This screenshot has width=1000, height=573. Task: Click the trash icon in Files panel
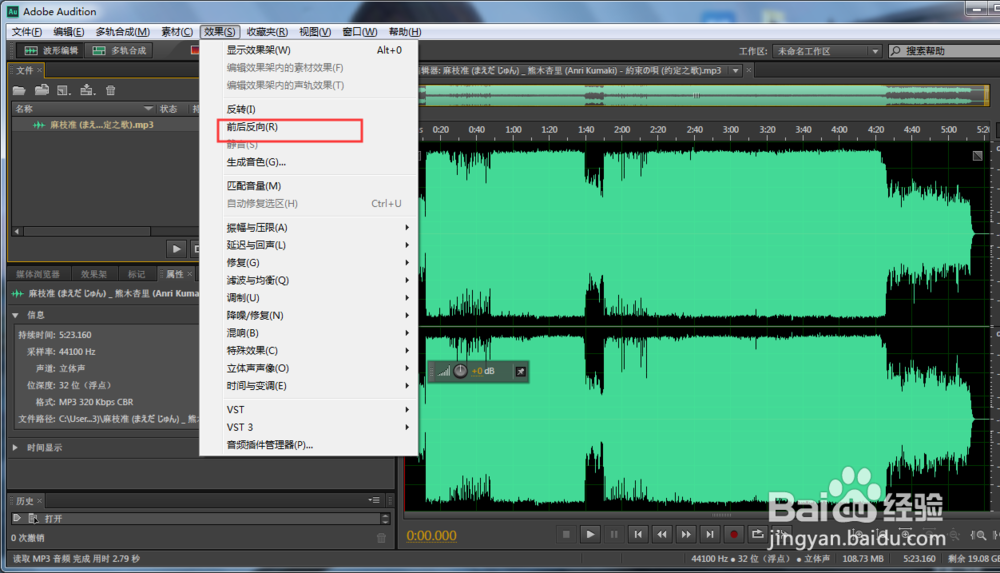point(110,91)
